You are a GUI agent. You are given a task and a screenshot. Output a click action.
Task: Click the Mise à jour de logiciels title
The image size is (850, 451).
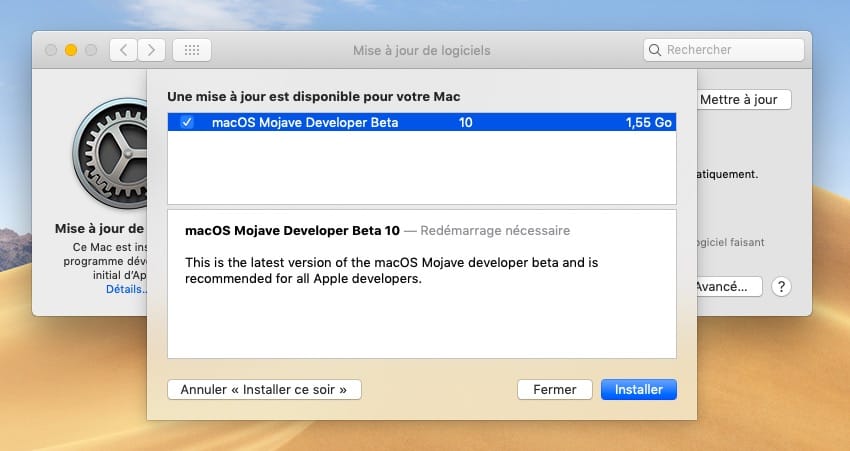422,50
